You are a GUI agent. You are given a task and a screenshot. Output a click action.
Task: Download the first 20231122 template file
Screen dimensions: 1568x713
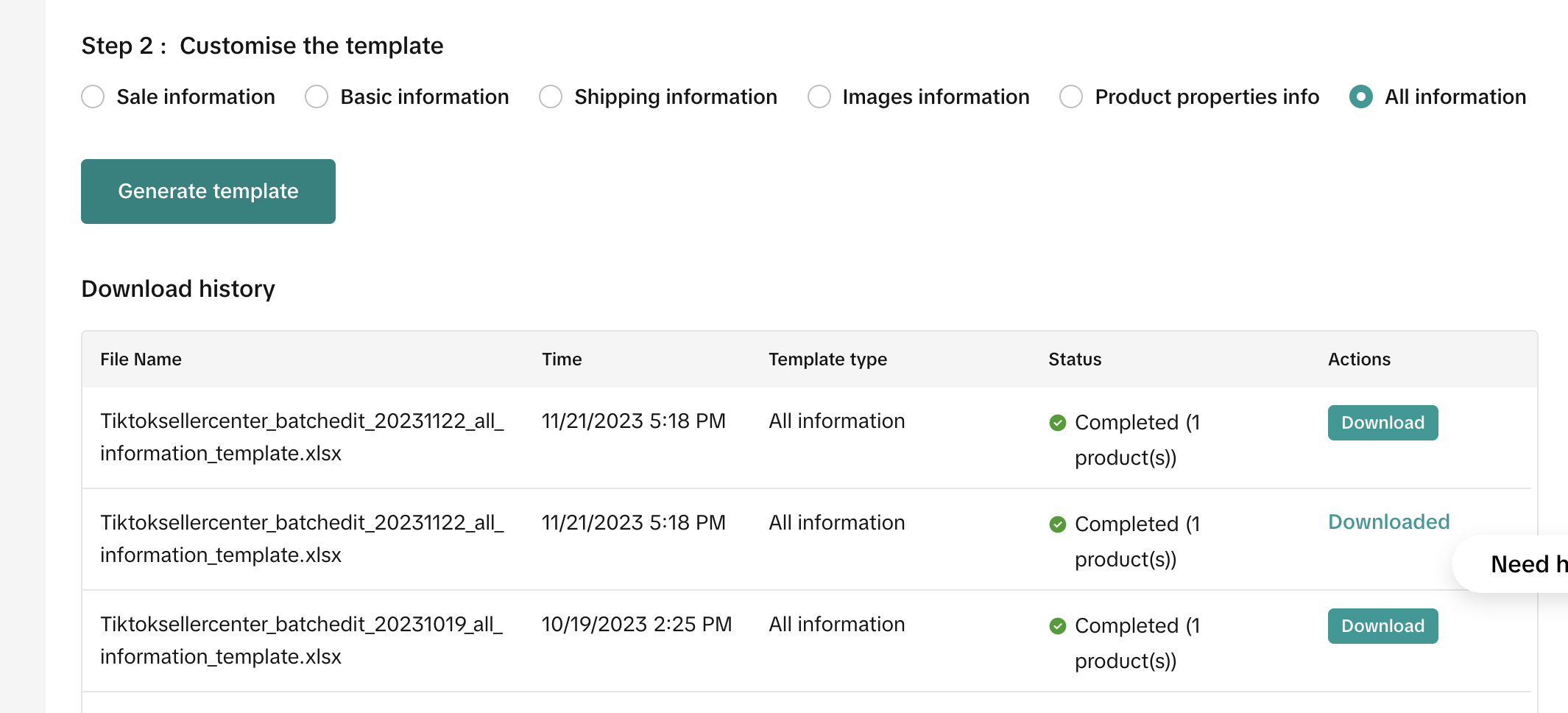click(x=1382, y=423)
